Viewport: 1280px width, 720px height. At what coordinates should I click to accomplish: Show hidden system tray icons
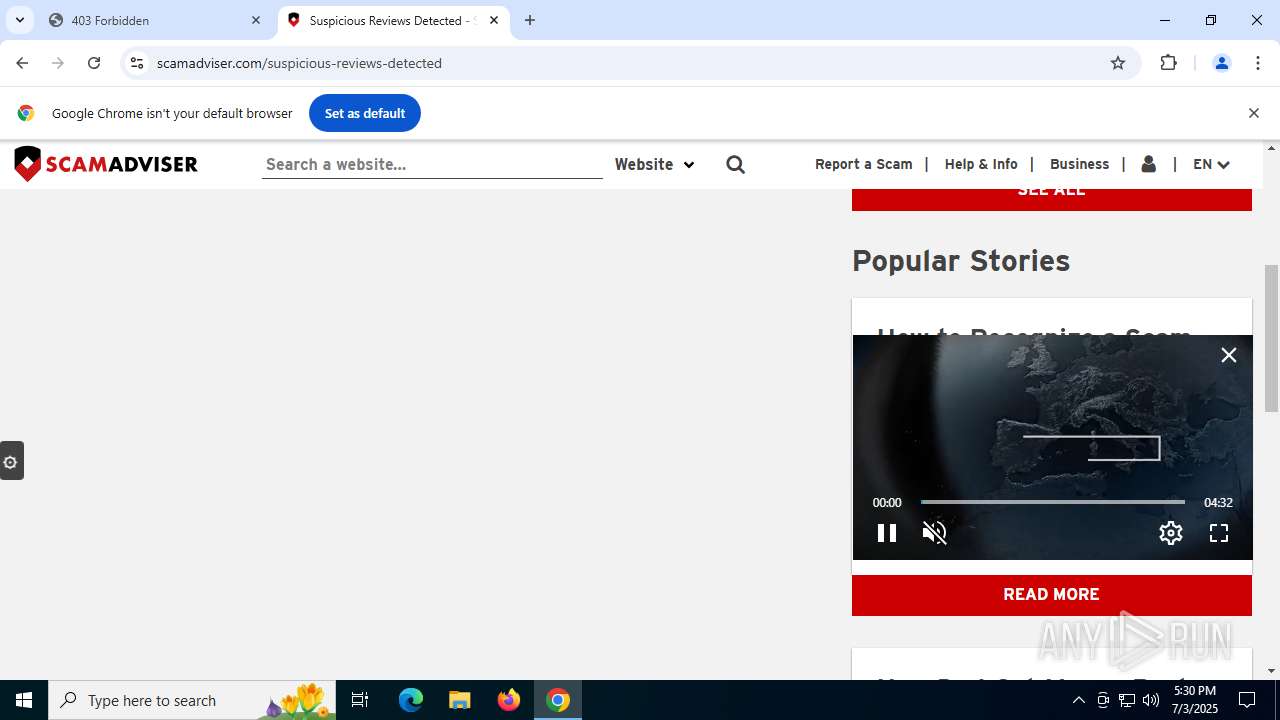click(x=1078, y=700)
